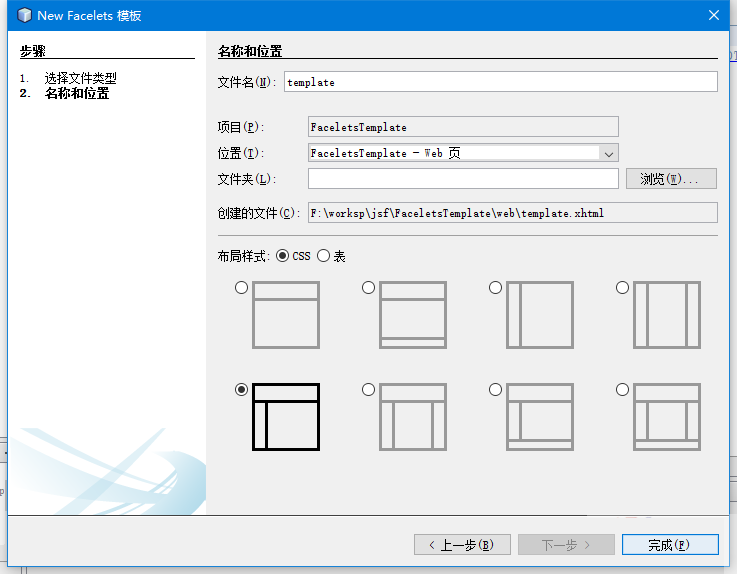The height and width of the screenshot is (574, 737).
Task: Go back with the 上一步(B) button
Action: click(462, 545)
